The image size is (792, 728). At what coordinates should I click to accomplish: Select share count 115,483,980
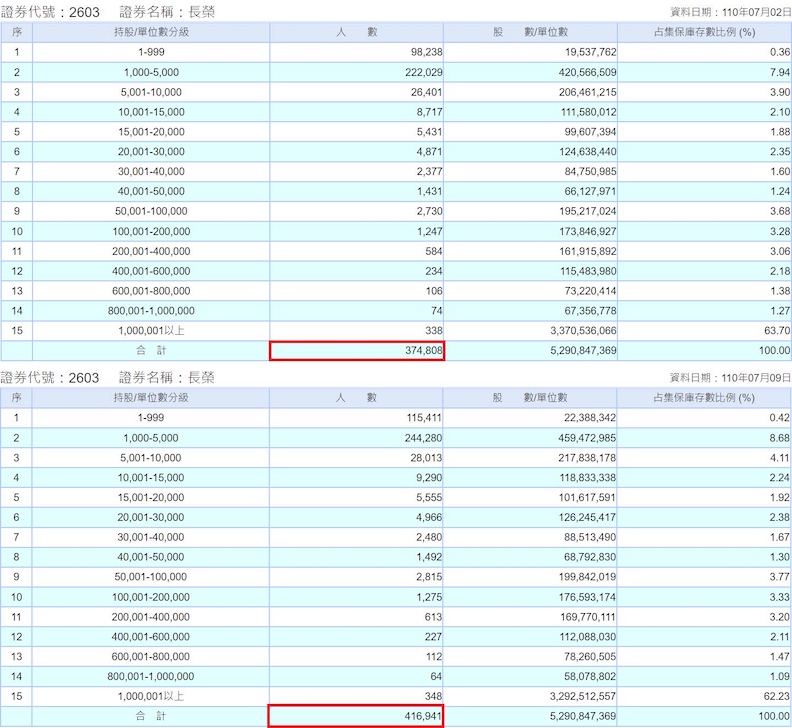587,271
